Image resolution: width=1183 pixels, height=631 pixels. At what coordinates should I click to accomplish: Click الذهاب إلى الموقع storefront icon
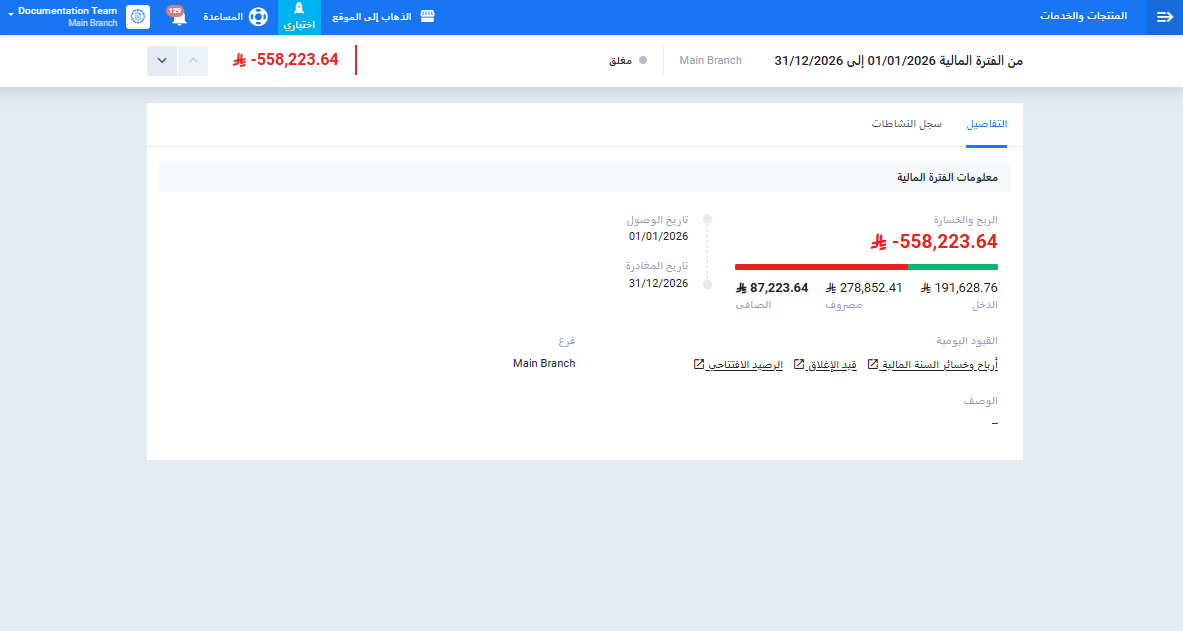(427, 17)
